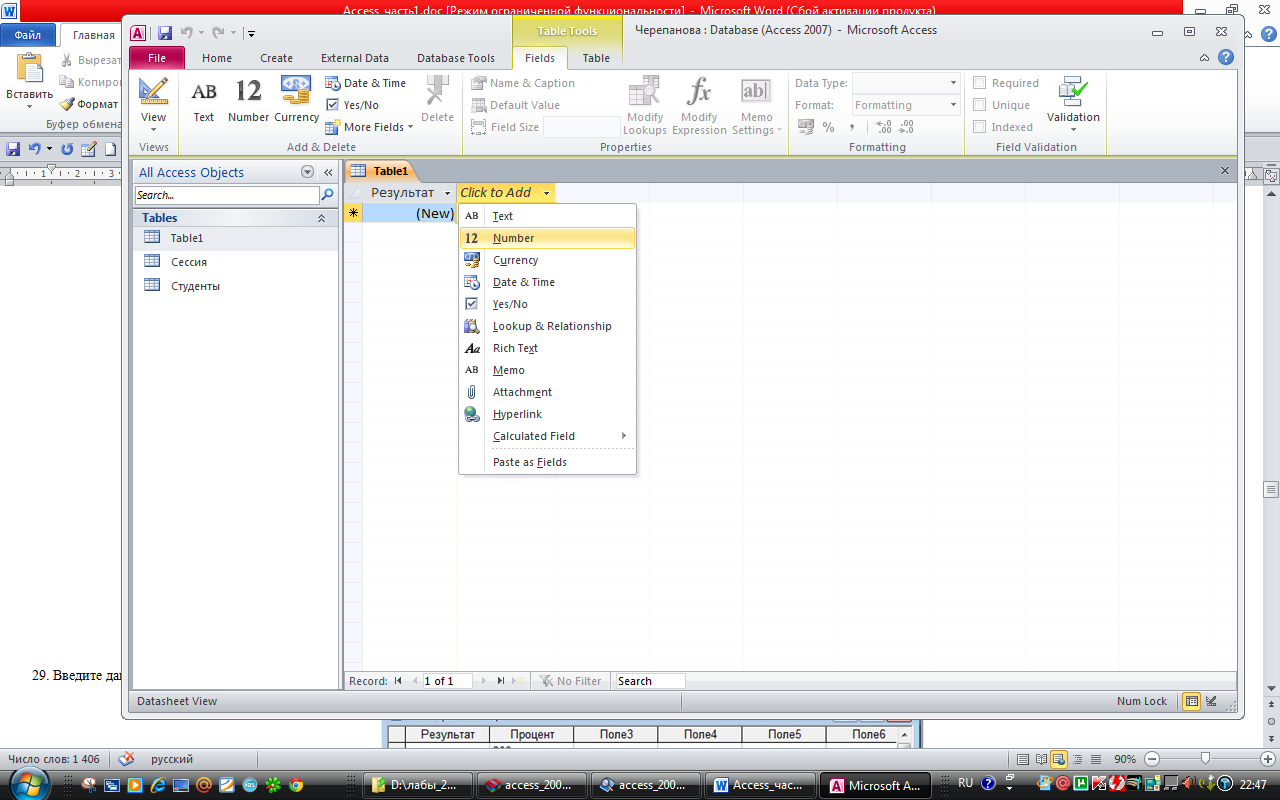Collapse the navigation pane with the double chevron
The height and width of the screenshot is (800, 1280).
(328, 172)
